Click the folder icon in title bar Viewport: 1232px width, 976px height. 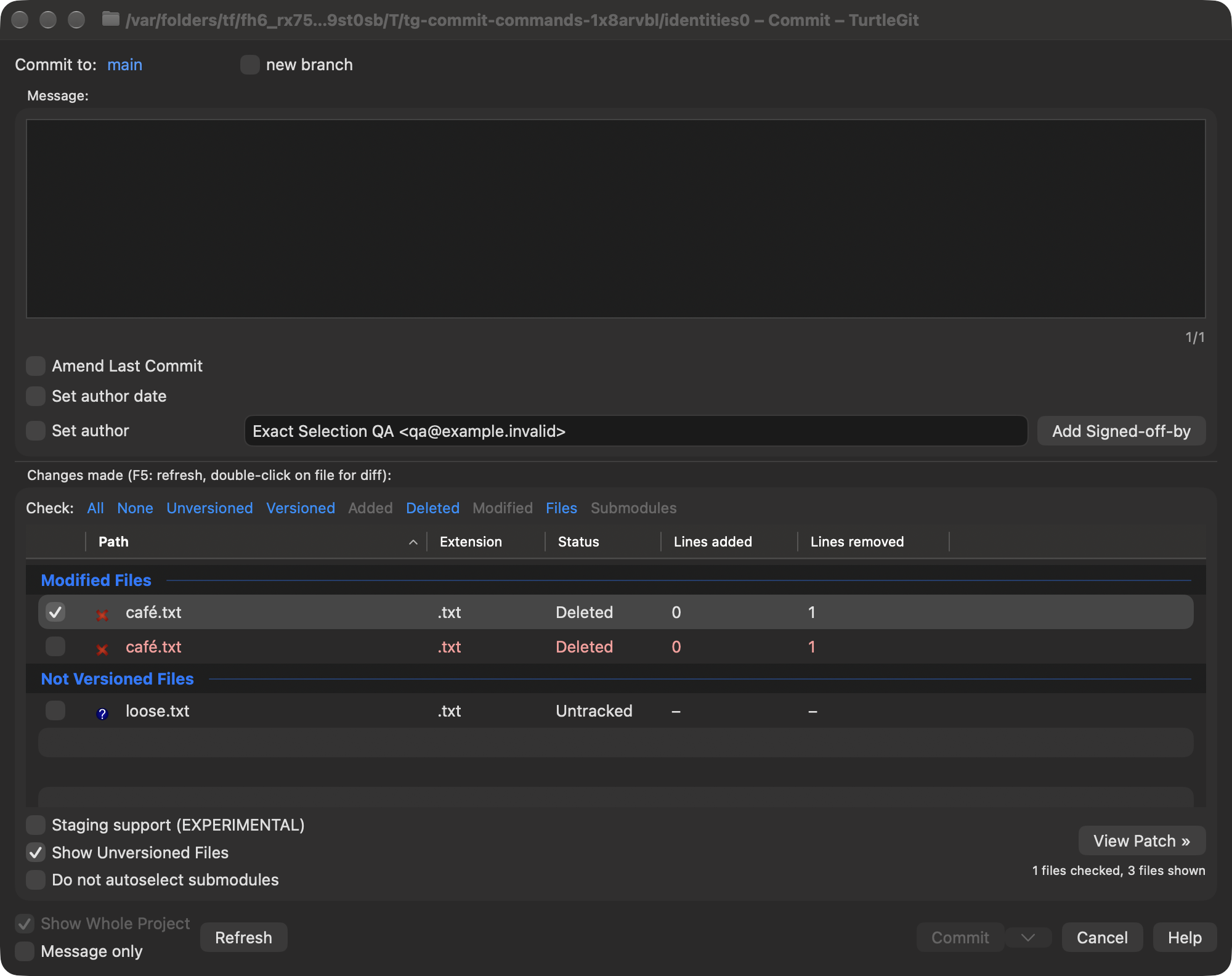(x=110, y=20)
